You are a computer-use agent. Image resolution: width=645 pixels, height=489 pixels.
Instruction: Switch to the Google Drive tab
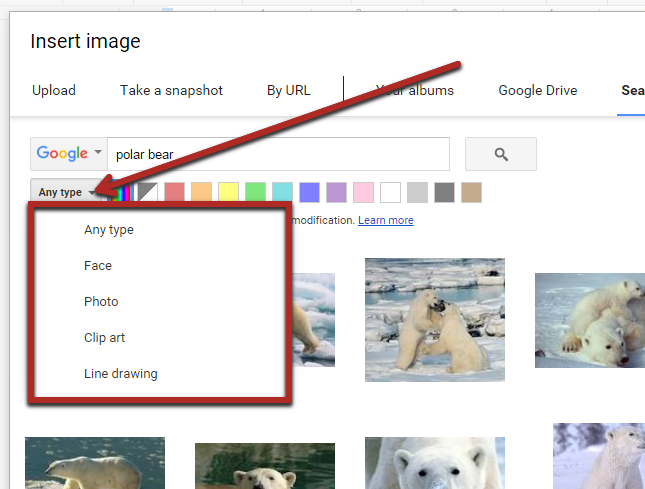pos(538,90)
